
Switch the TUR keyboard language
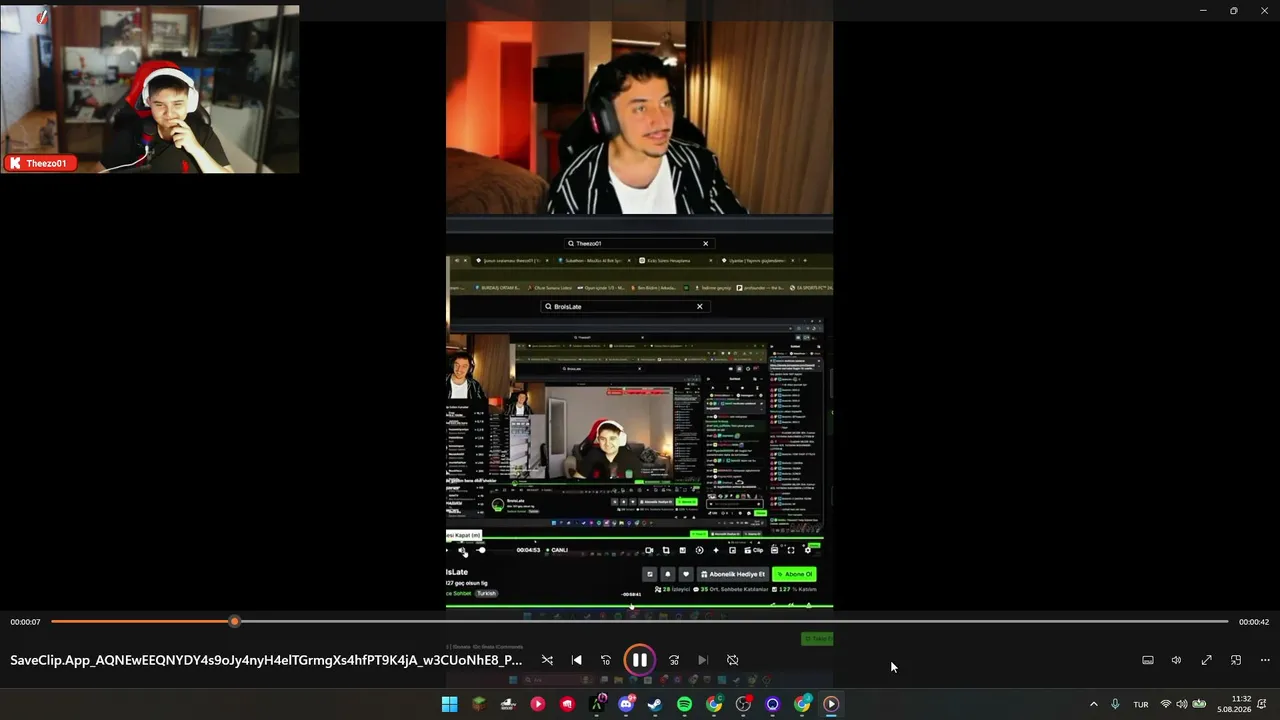click(1141, 704)
